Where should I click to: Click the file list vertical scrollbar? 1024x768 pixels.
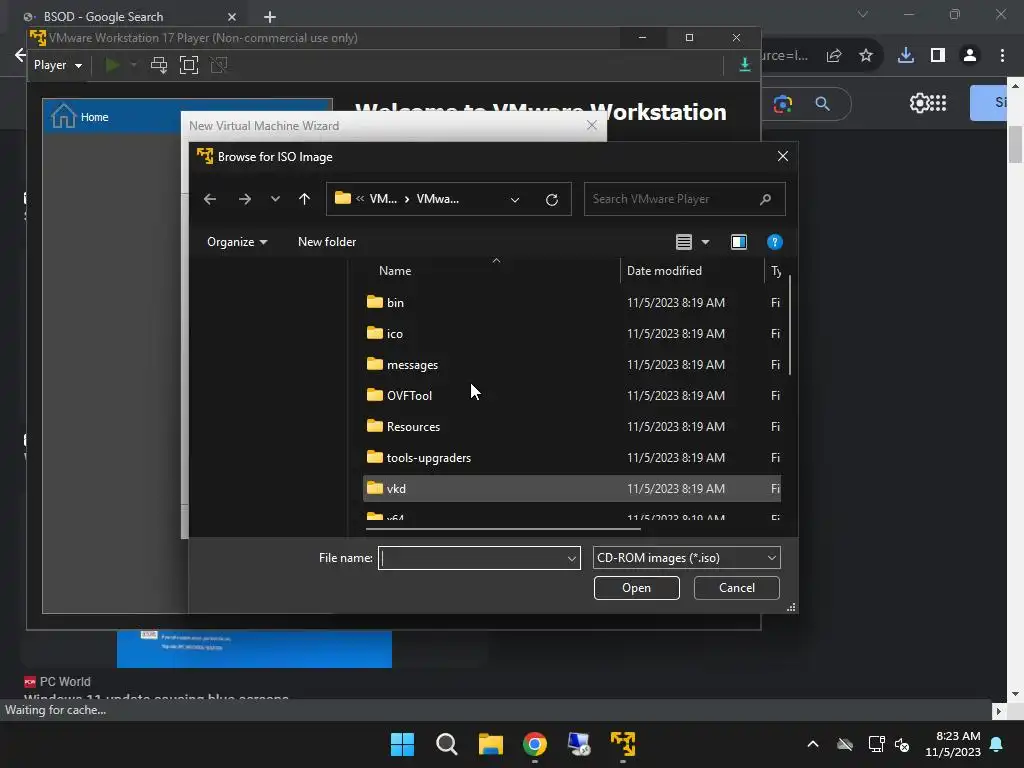[790, 325]
